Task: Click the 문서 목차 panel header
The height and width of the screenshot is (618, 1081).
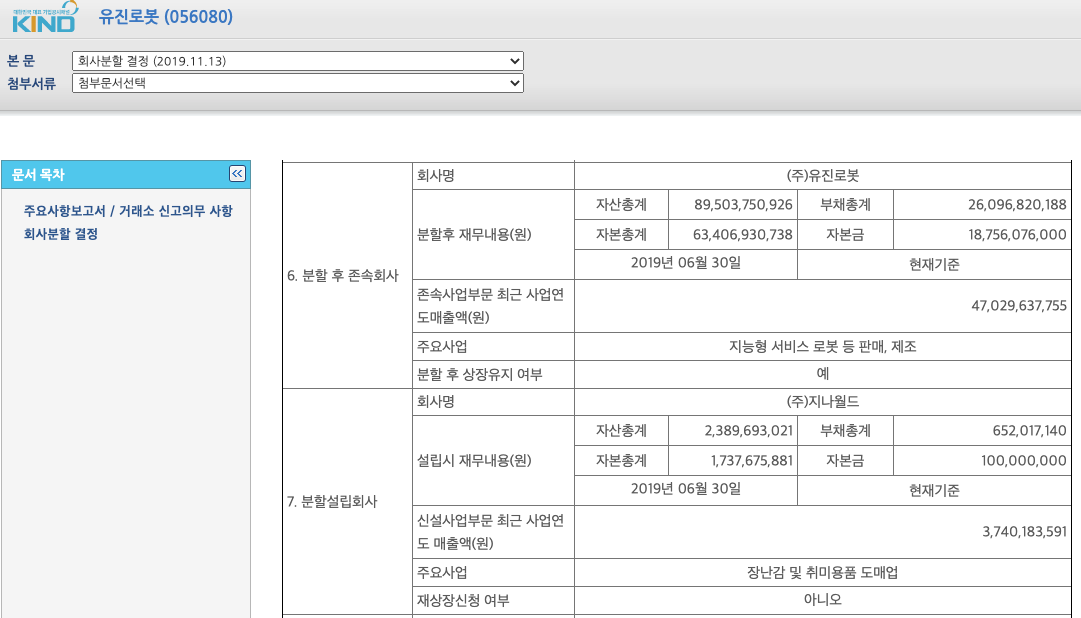Action: coord(125,175)
